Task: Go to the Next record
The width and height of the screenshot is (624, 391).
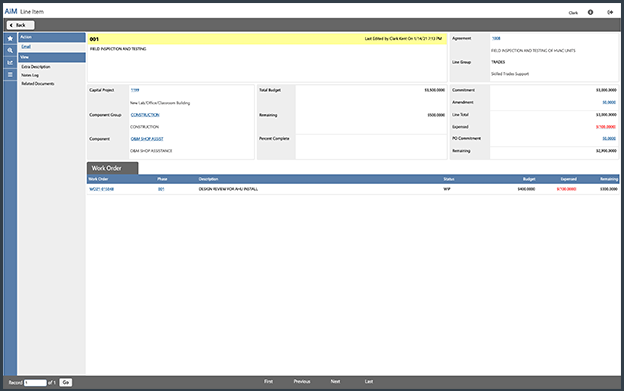Action: tap(335, 381)
